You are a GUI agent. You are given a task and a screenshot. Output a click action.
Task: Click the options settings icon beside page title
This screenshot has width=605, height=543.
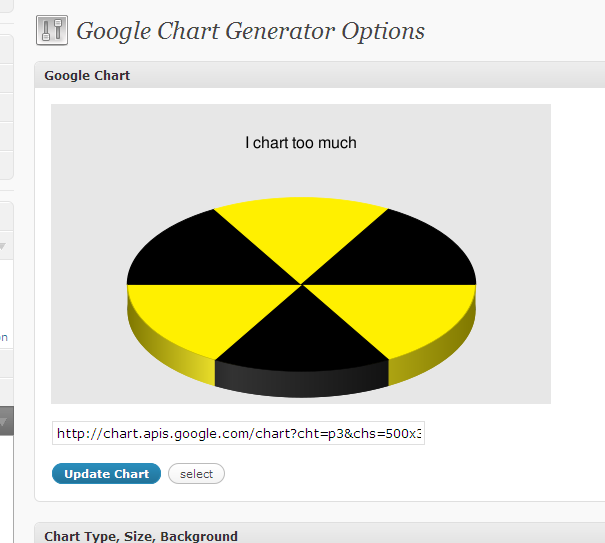pyautogui.click(x=51, y=30)
